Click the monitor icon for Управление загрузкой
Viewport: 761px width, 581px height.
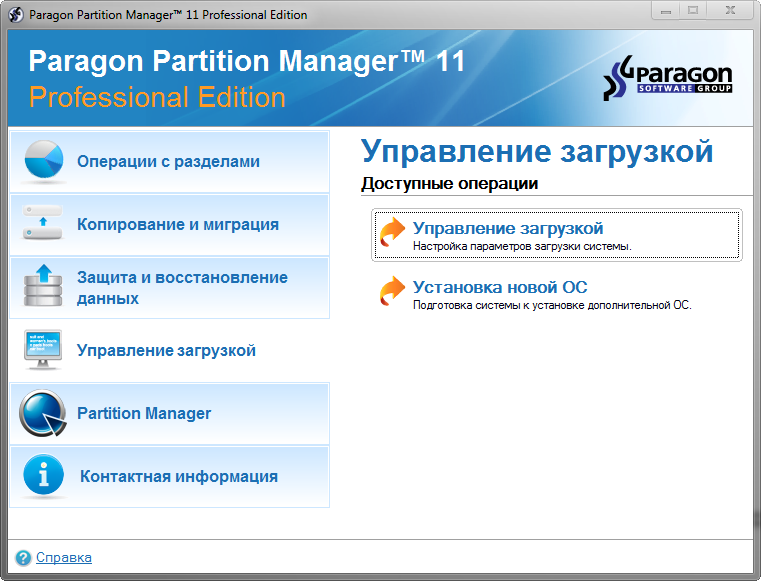tap(42, 350)
